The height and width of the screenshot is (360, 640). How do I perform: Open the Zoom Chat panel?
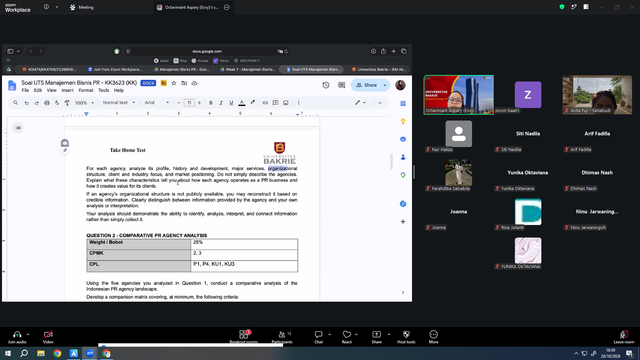coord(318,334)
